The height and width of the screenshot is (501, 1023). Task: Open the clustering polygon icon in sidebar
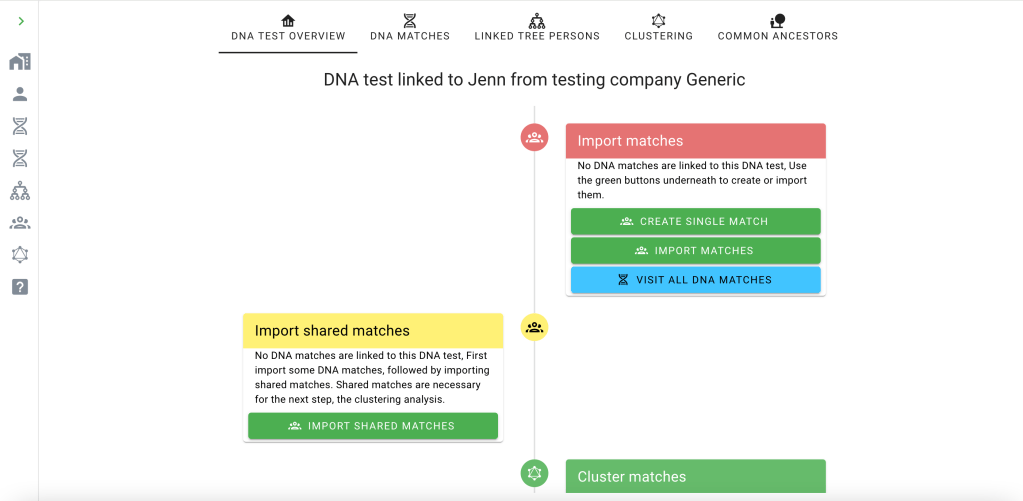pos(20,255)
